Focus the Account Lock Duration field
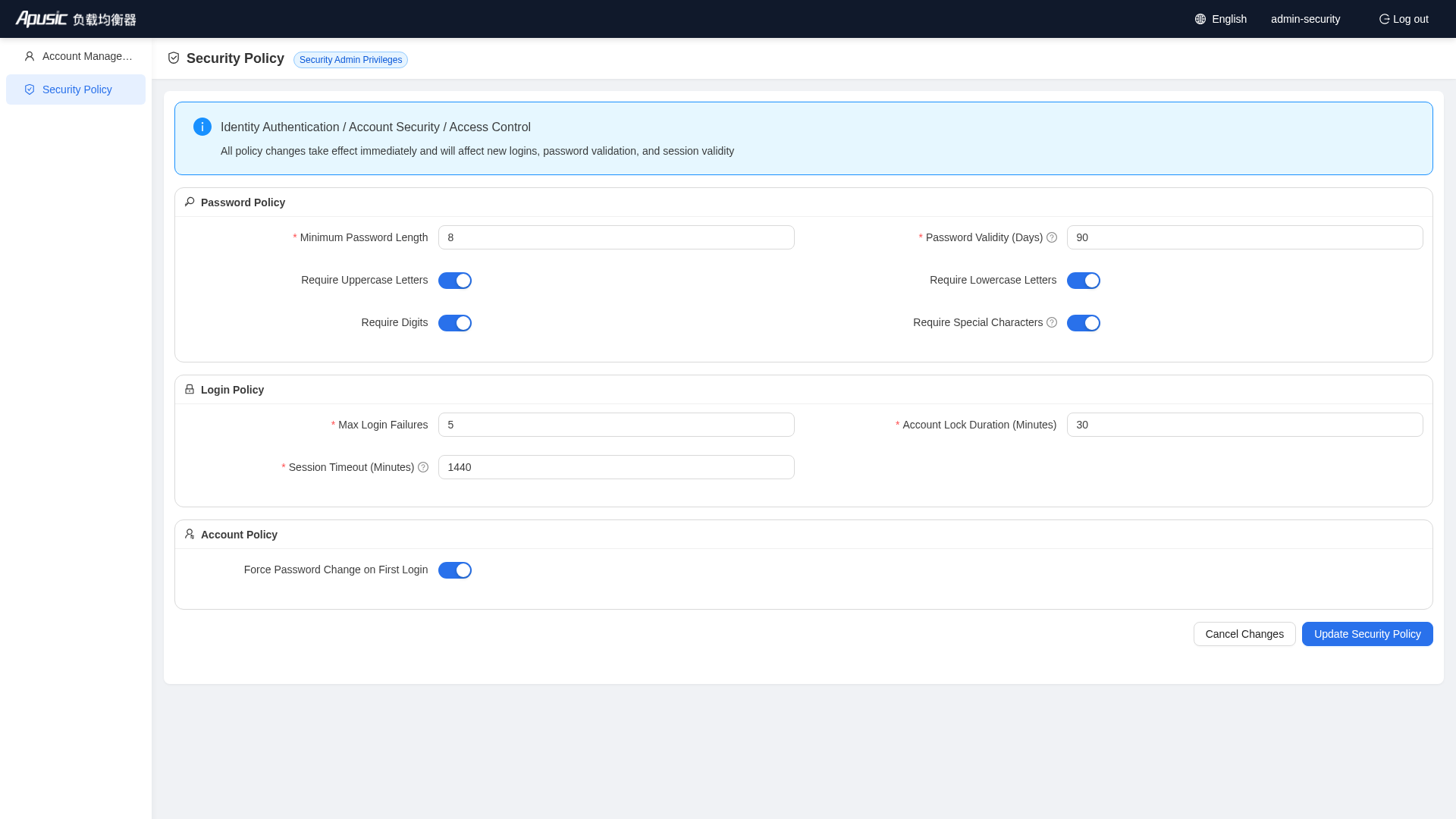 click(x=1245, y=425)
